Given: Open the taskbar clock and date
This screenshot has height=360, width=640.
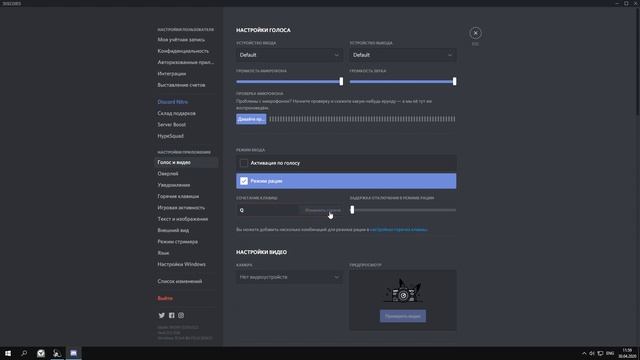Looking at the screenshot, I should (x=628, y=353).
